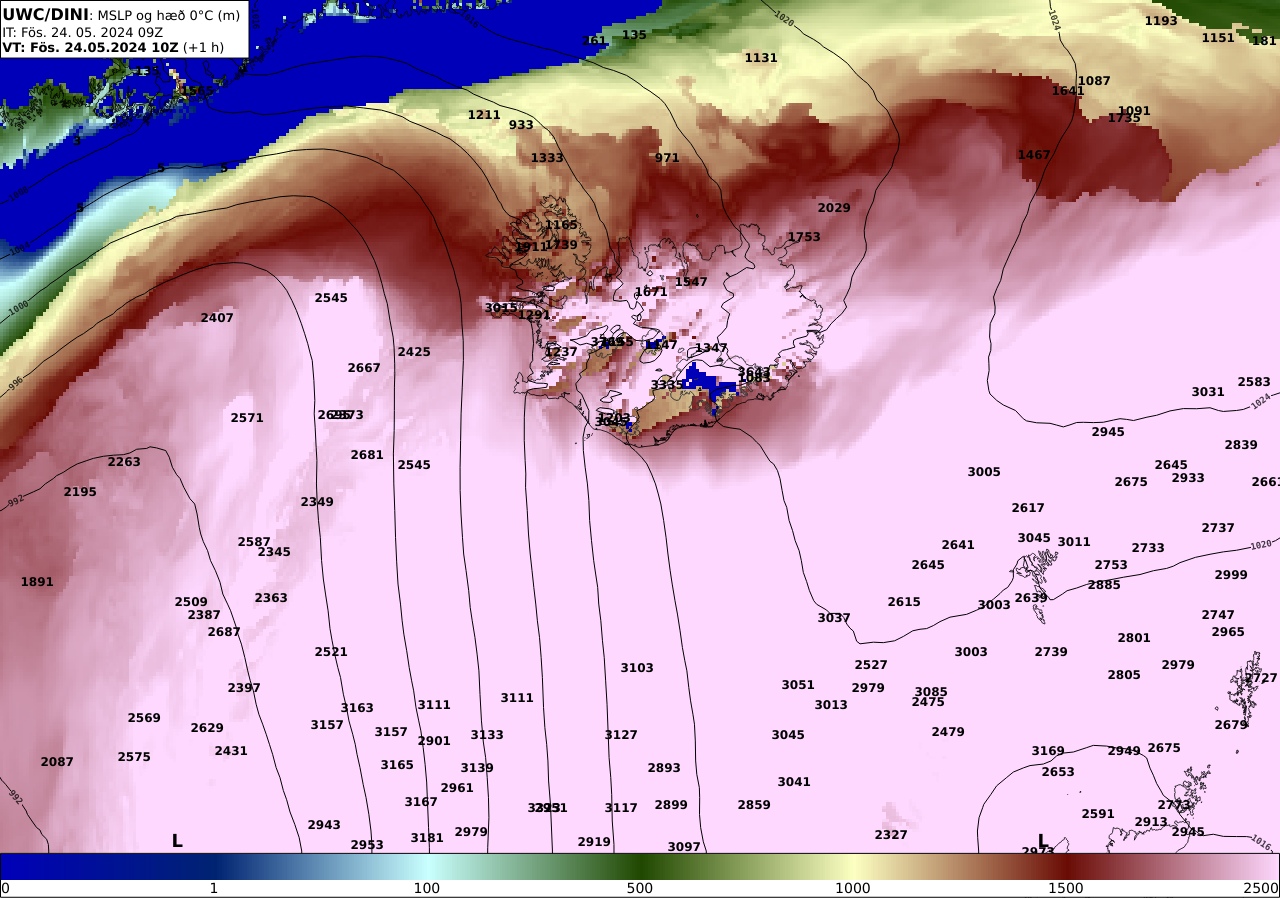1280x898 pixels.
Task: Click the 3037 value
Action: pos(834,618)
